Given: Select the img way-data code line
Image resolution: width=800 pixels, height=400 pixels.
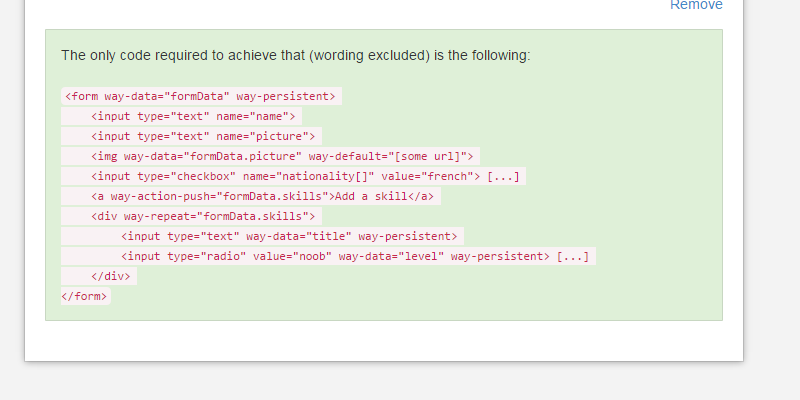Looking at the screenshot, I should coord(284,156).
